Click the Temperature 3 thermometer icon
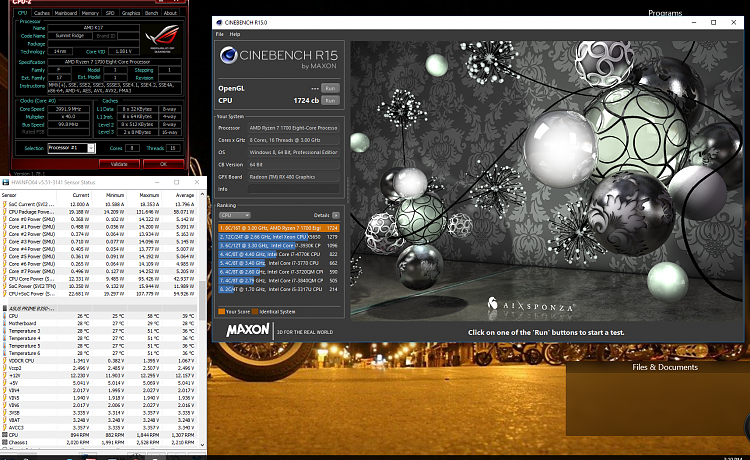This screenshot has width=750, height=460. pyautogui.click(x=5, y=331)
